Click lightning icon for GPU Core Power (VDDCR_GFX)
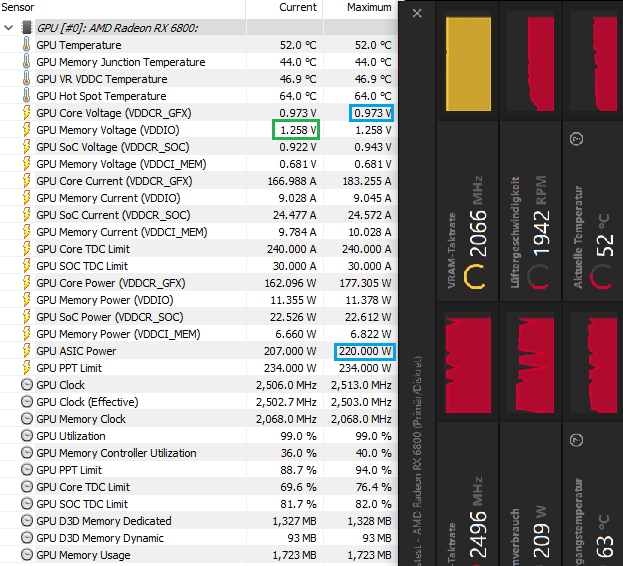Screen dimensions: 623x566 [26, 283]
